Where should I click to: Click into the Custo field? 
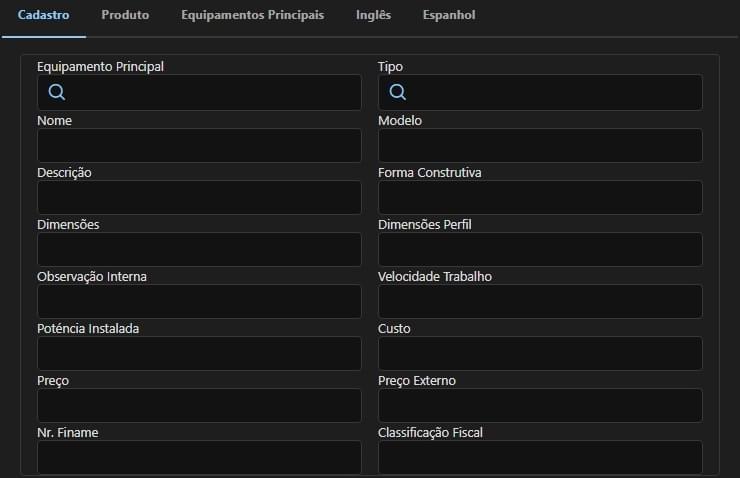pyautogui.click(x=540, y=354)
